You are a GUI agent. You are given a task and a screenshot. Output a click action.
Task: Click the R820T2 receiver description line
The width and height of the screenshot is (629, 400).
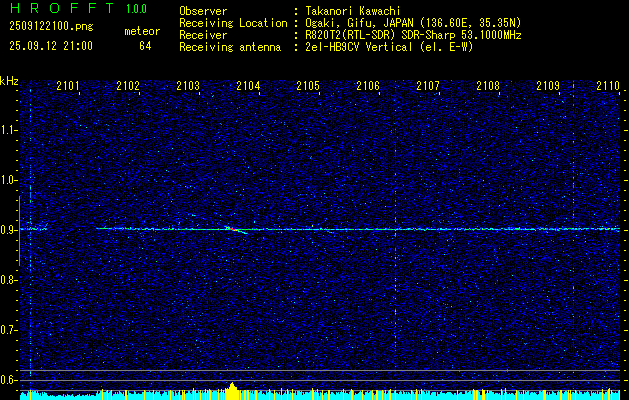click(x=413, y=35)
